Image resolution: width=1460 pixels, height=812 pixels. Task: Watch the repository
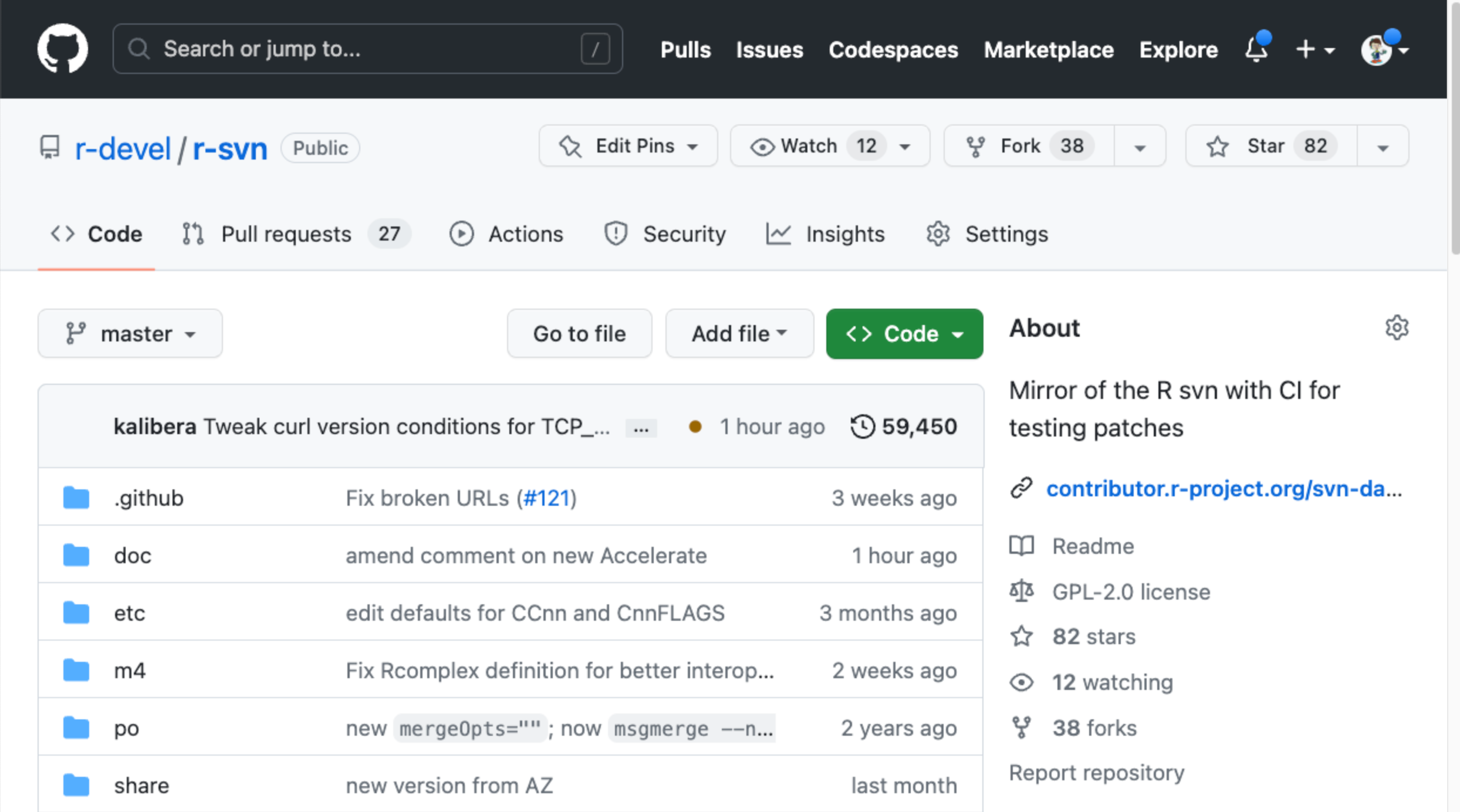[x=809, y=146]
